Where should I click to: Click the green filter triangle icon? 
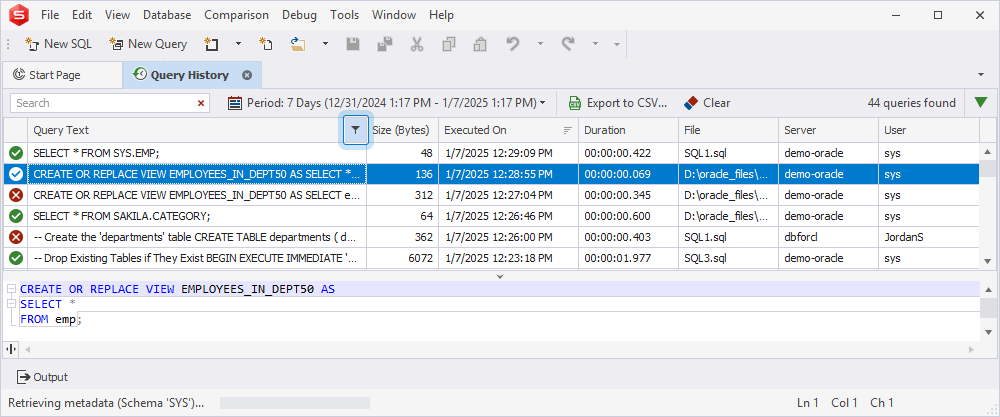pos(981,103)
